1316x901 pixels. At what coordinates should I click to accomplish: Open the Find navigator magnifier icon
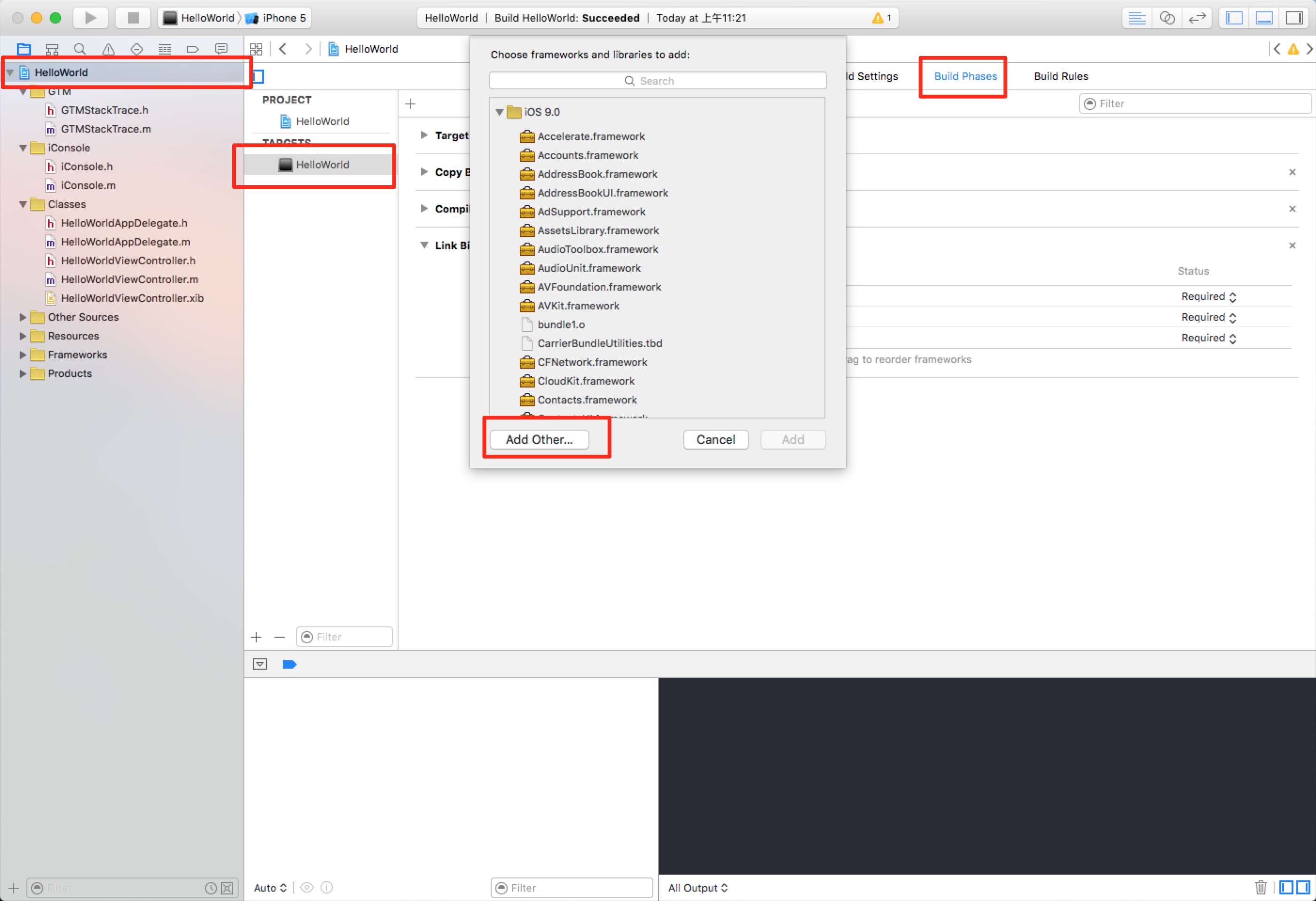pos(80,49)
